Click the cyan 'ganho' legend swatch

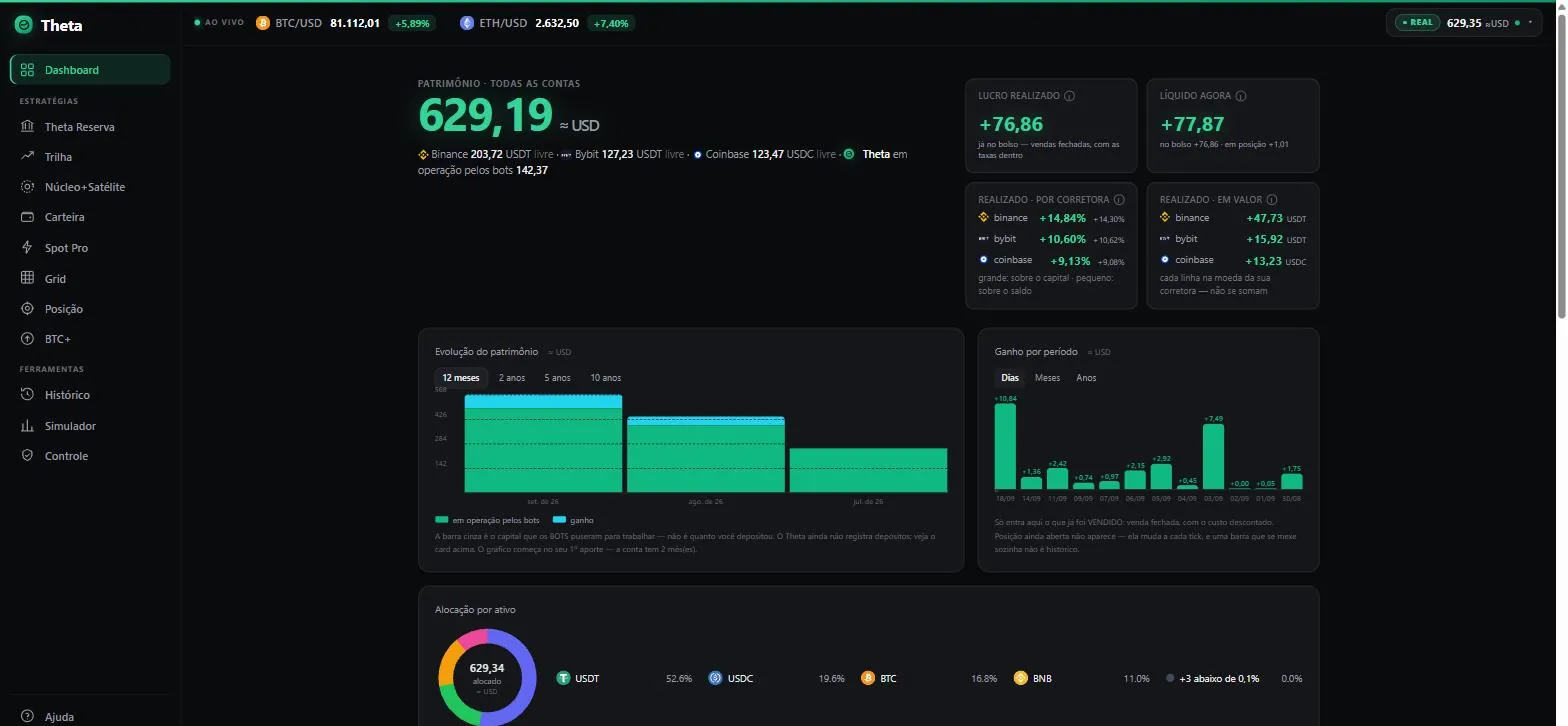[560, 520]
